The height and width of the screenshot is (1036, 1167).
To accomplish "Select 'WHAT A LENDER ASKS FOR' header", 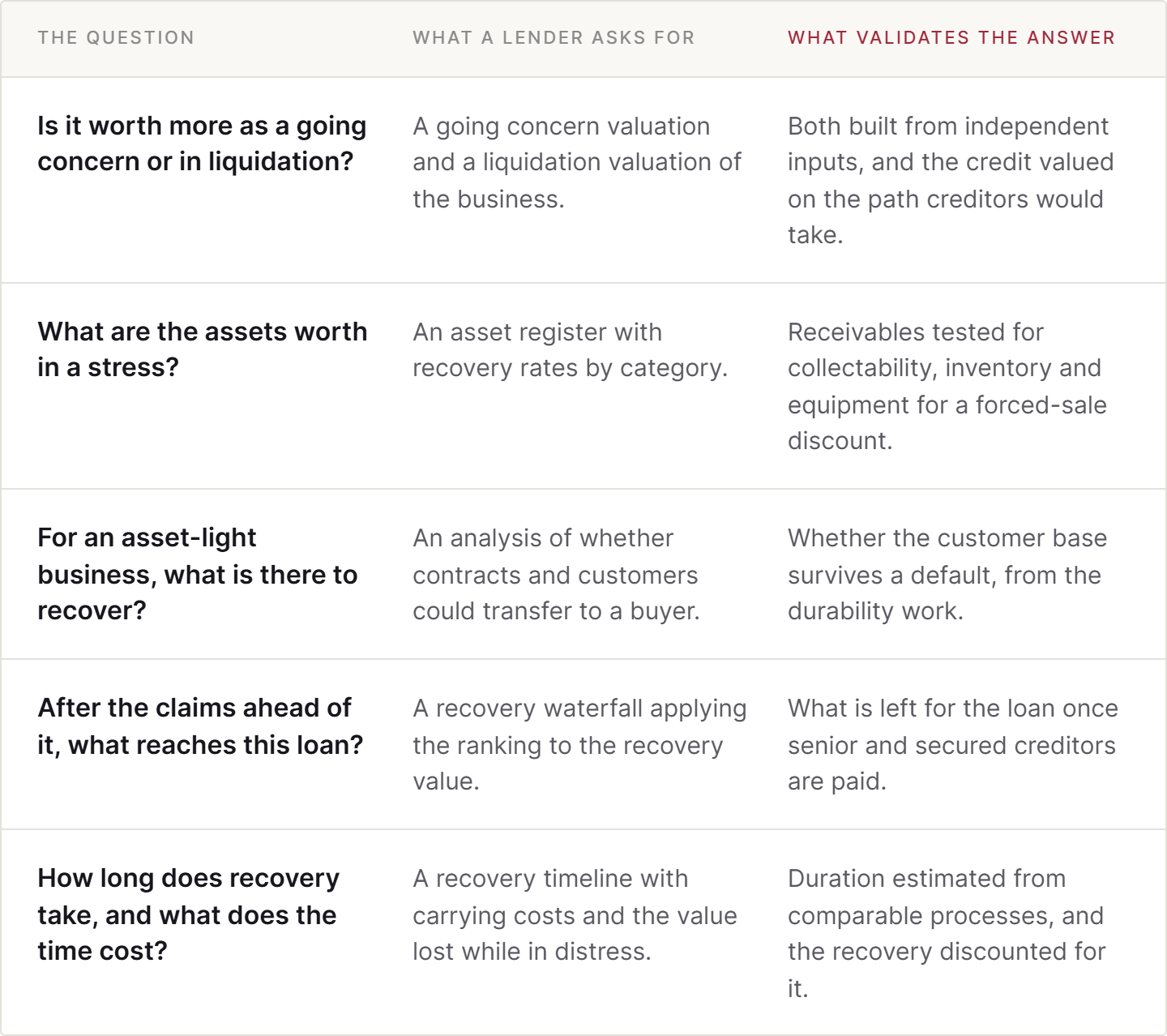I will tap(554, 38).
